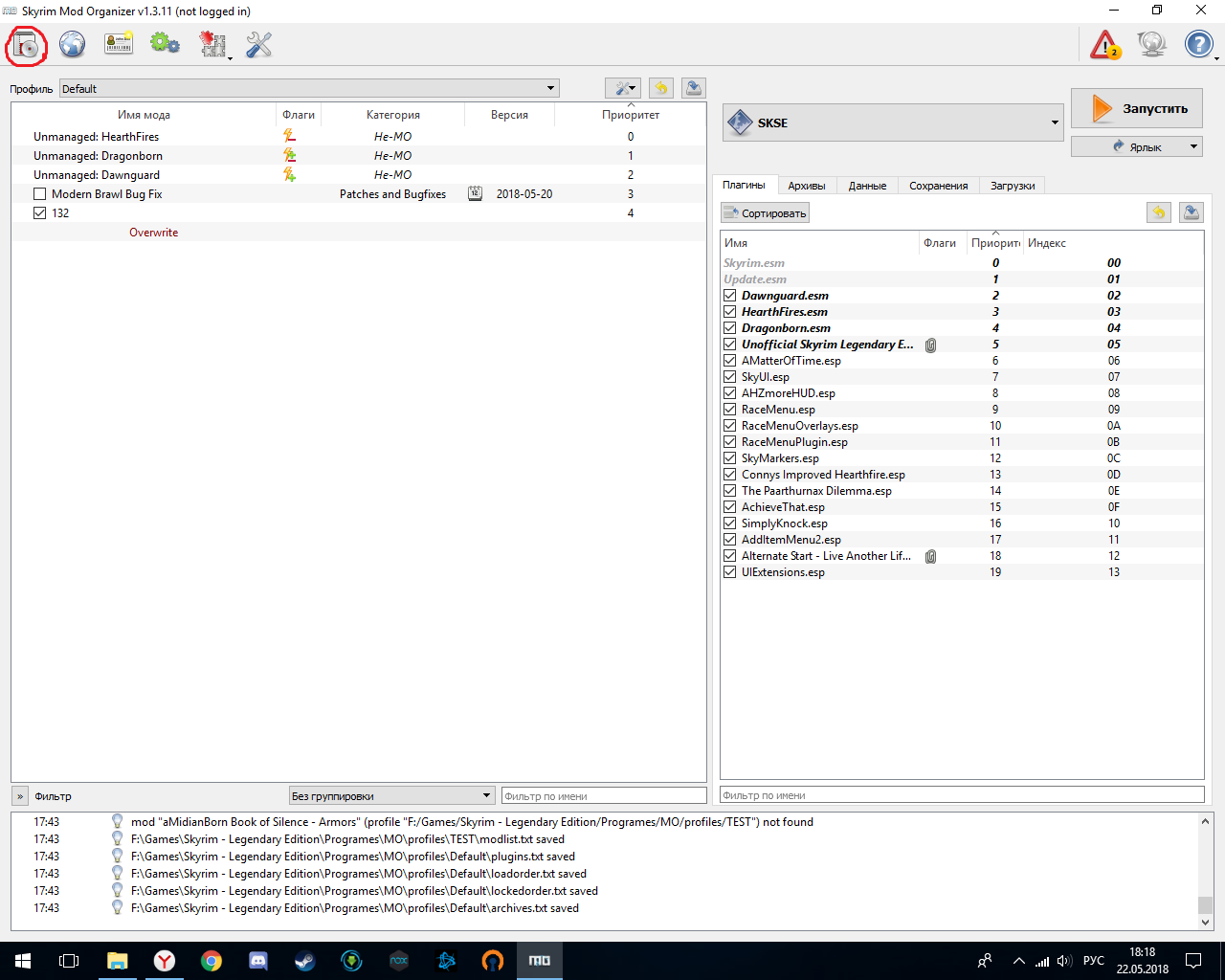Viewport: 1225px width, 980px height.
Task: Click the Запустить run button
Action: (1137, 108)
